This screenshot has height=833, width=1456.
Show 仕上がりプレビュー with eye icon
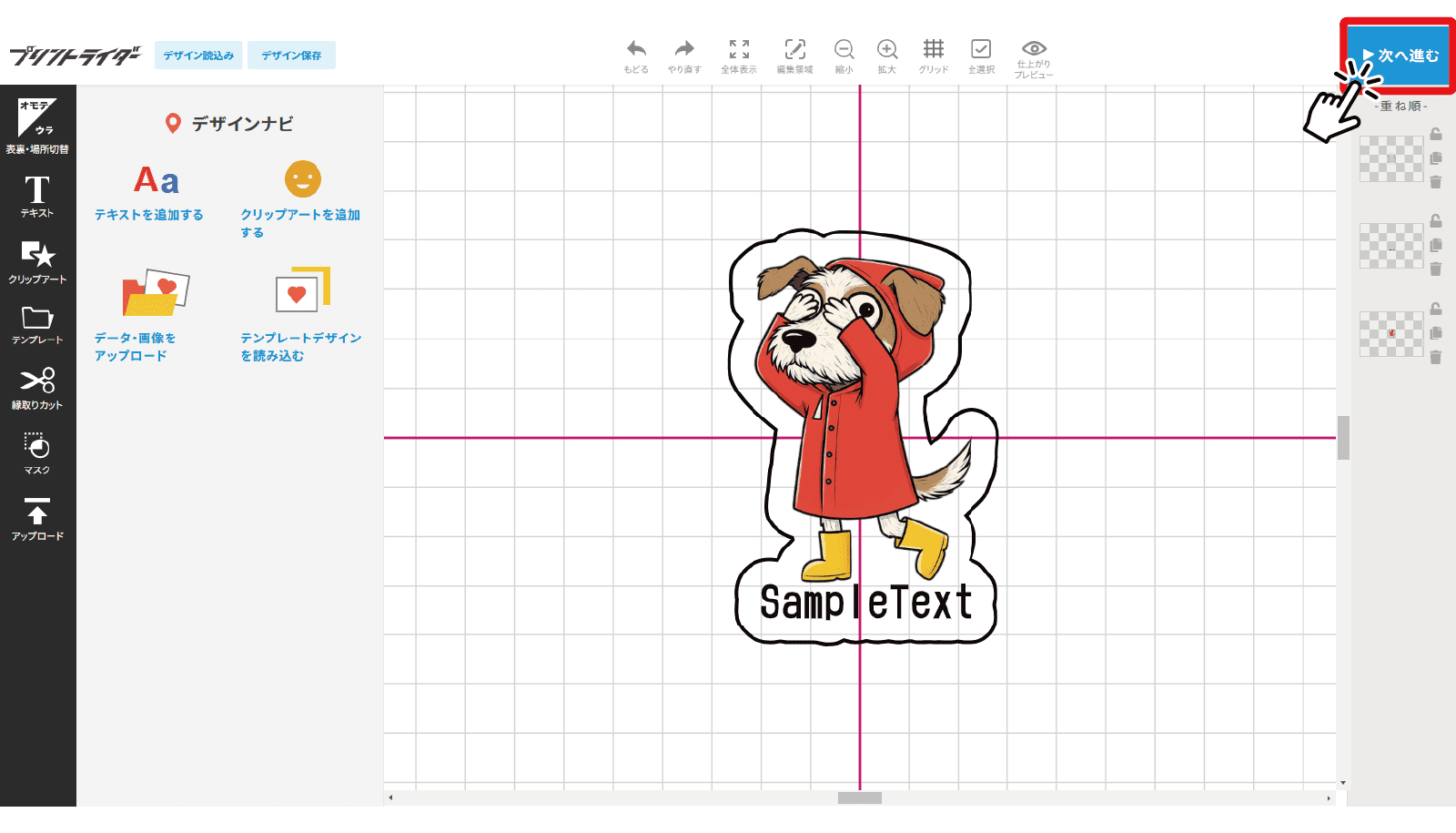1034,50
